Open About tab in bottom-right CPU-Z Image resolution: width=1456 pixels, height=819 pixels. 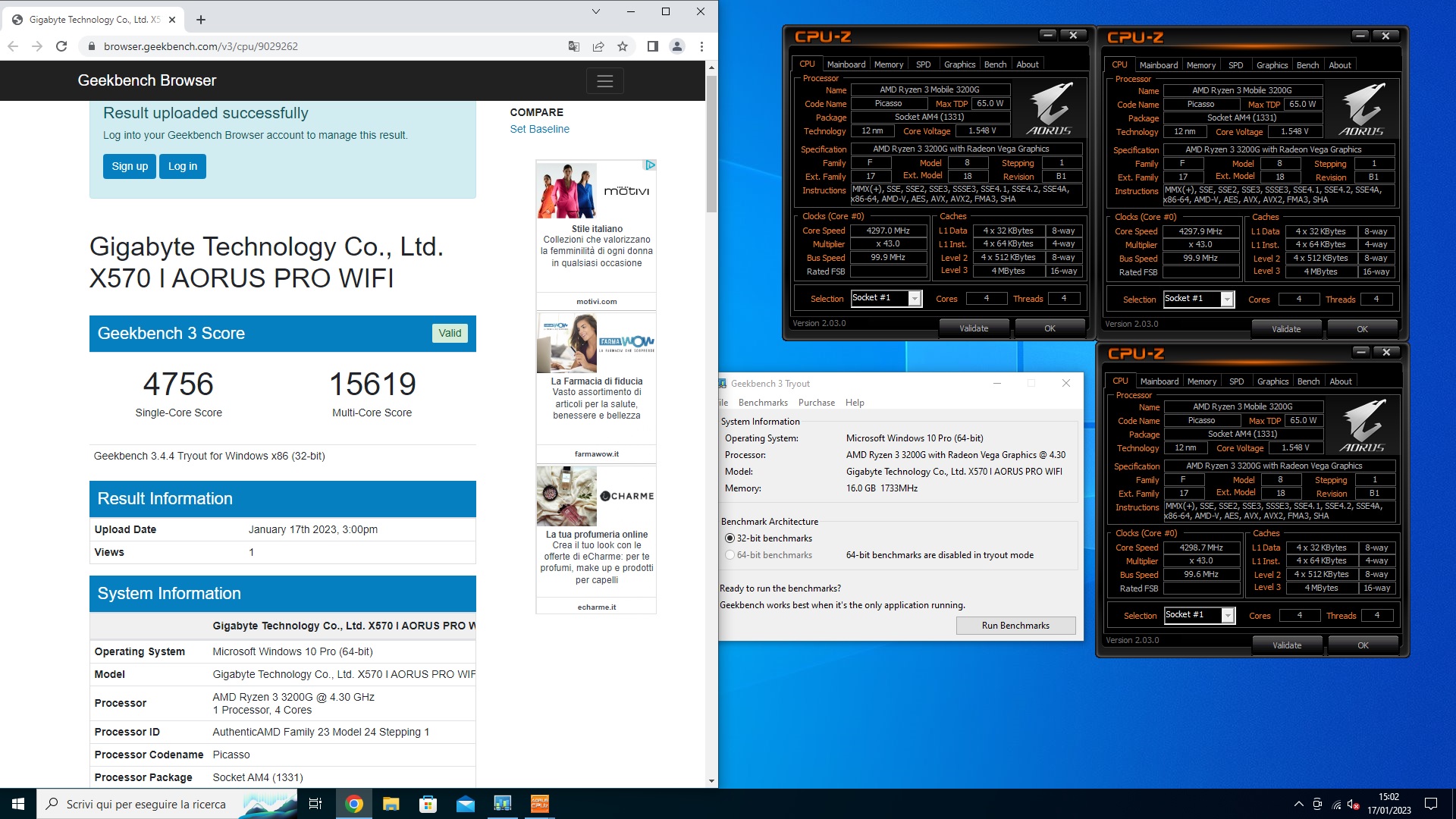click(1341, 381)
